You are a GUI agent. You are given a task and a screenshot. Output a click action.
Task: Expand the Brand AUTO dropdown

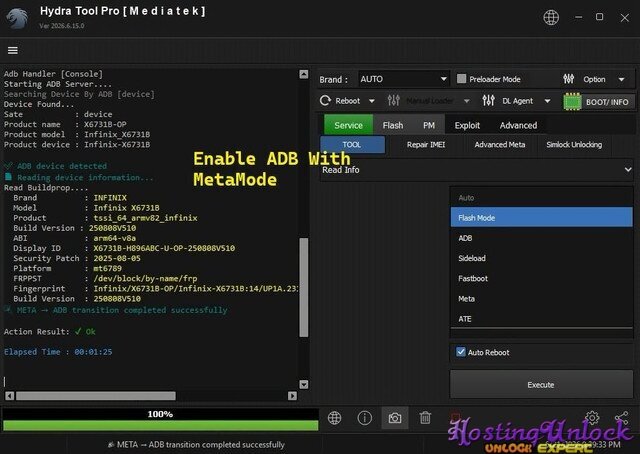[x=403, y=79]
